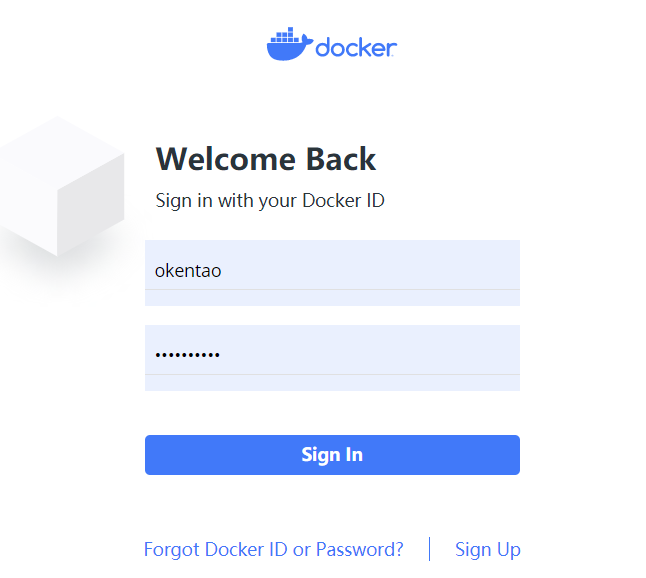This screenshot has width=646, height=578.
Task: Click the password dots in the field
Action: 187,355
